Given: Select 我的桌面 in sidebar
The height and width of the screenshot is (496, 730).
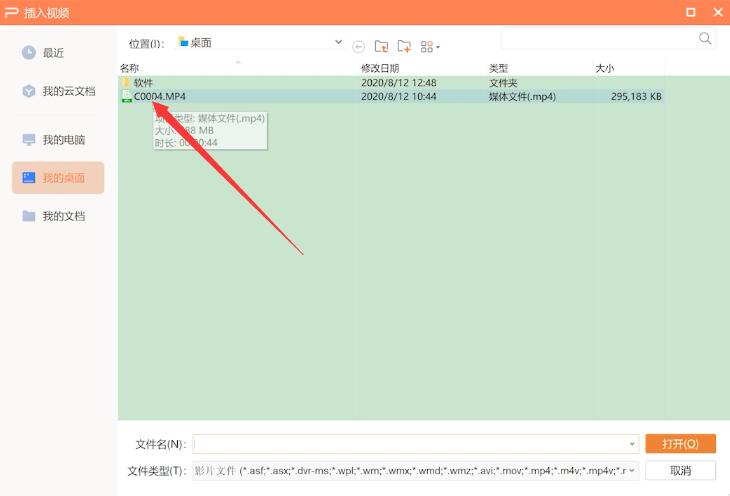Looking at the screenshot, I should click(58, 178).
